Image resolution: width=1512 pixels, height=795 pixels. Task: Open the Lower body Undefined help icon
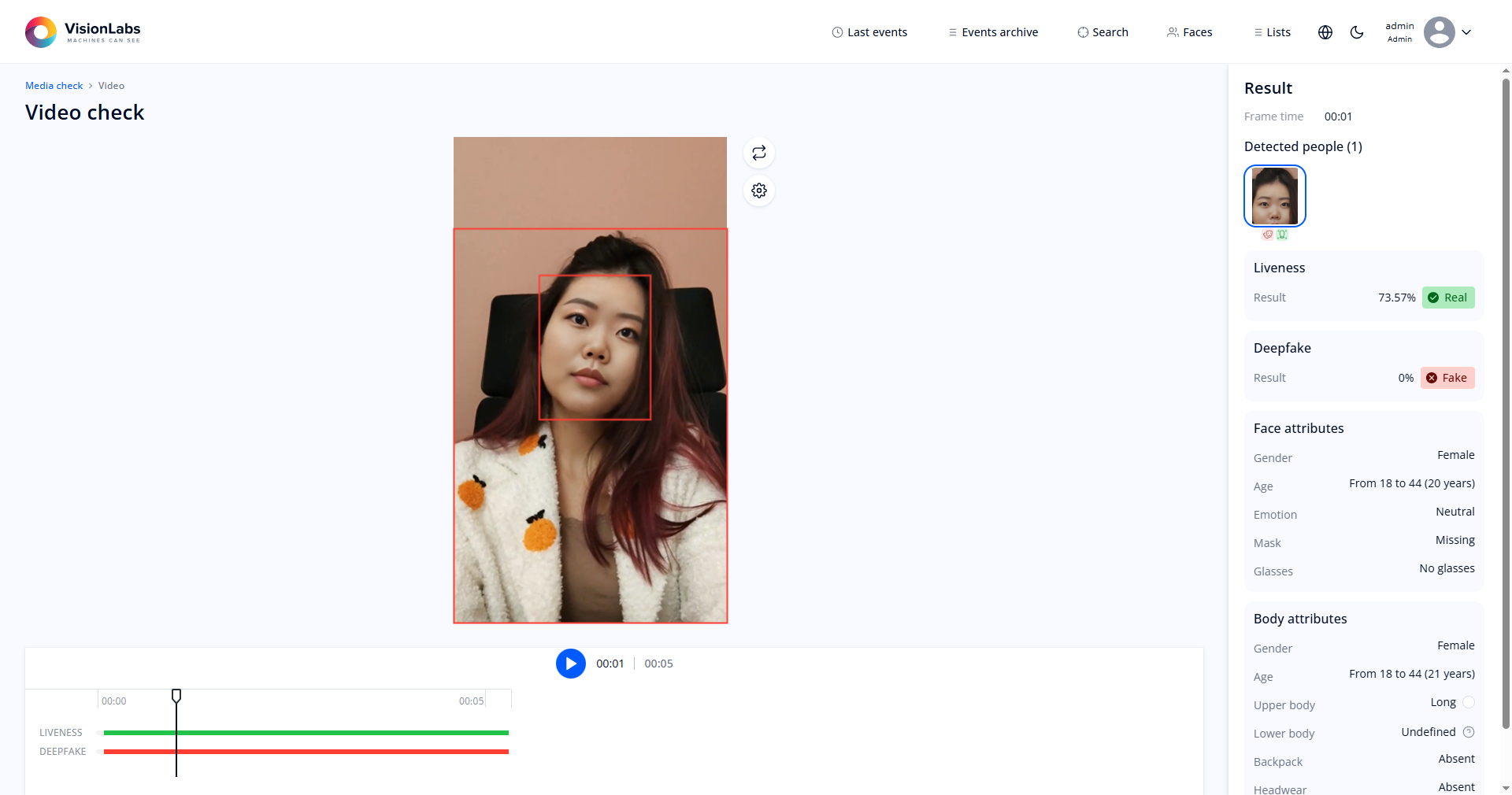(1469, 732)
